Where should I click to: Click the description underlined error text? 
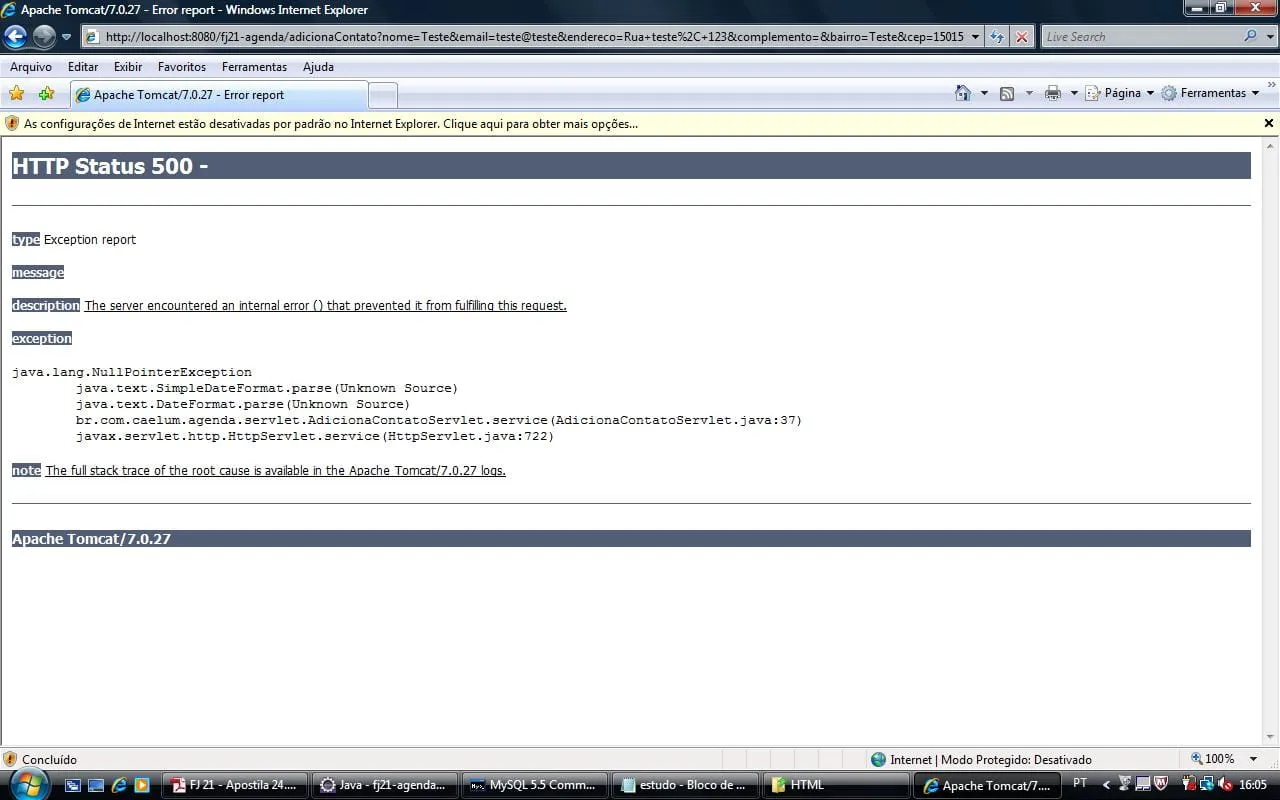[326, 306]
